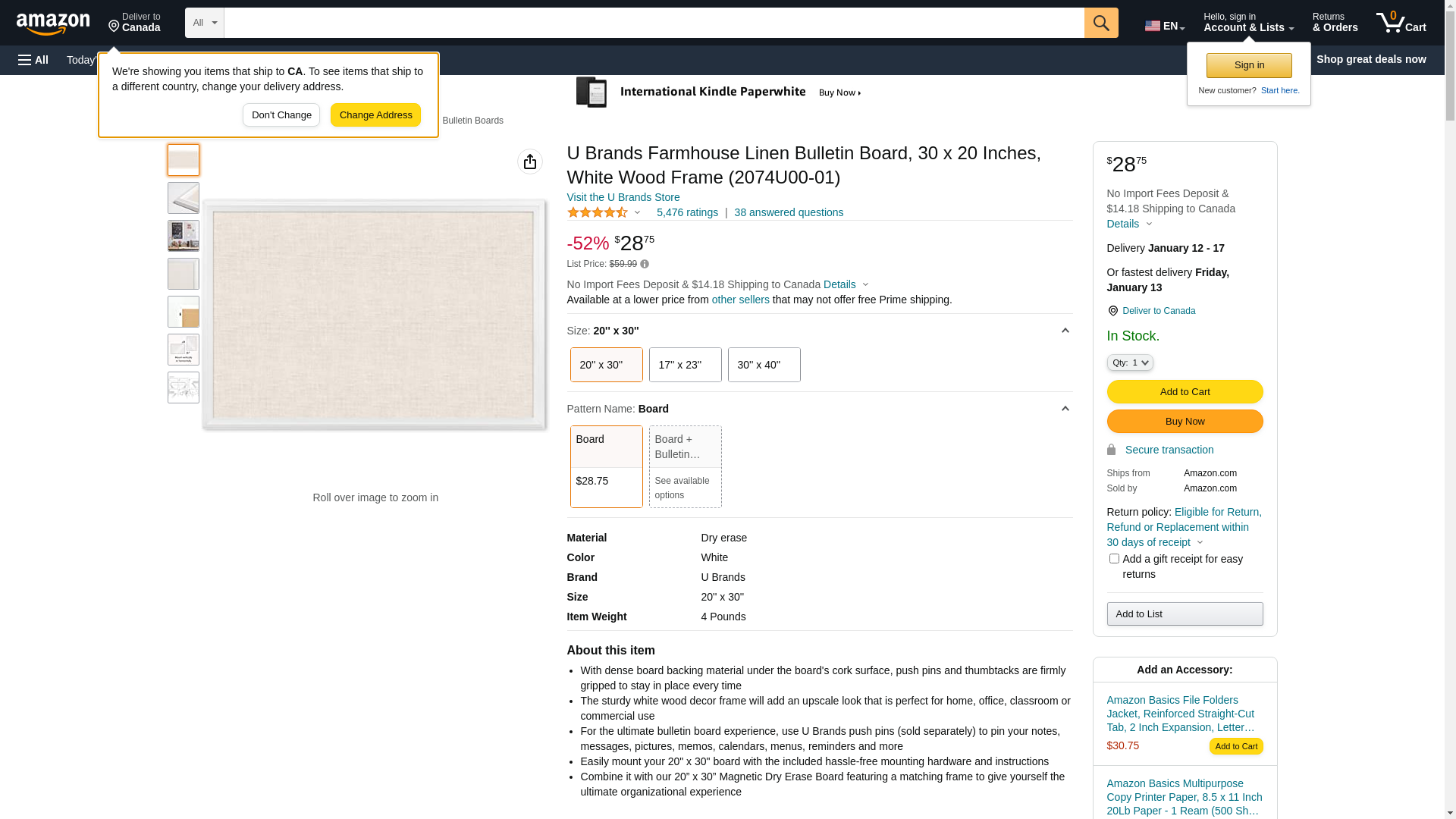Open the 38 answered questions link
Image resolution: width=1456 pixels, height=819 pixels.
(788, 212)
